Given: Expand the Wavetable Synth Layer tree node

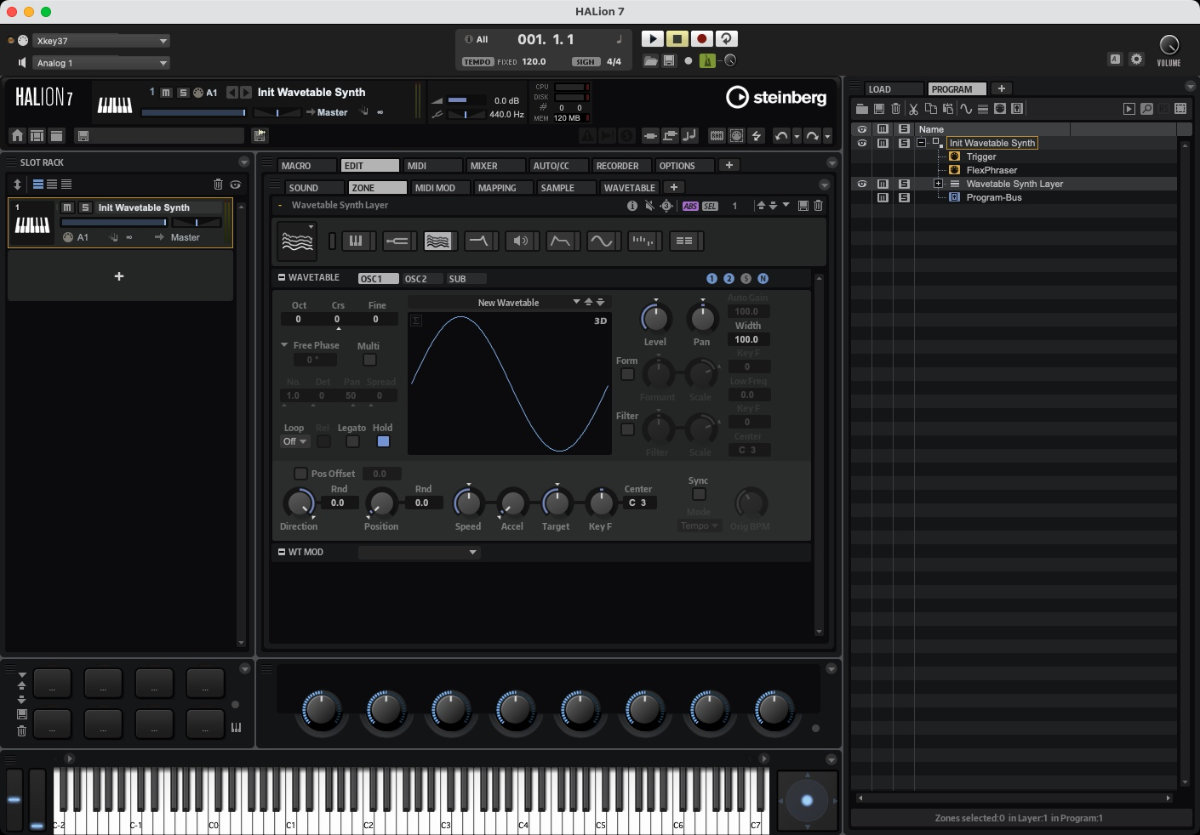Looking at the screenshot, I should point(938,184).
